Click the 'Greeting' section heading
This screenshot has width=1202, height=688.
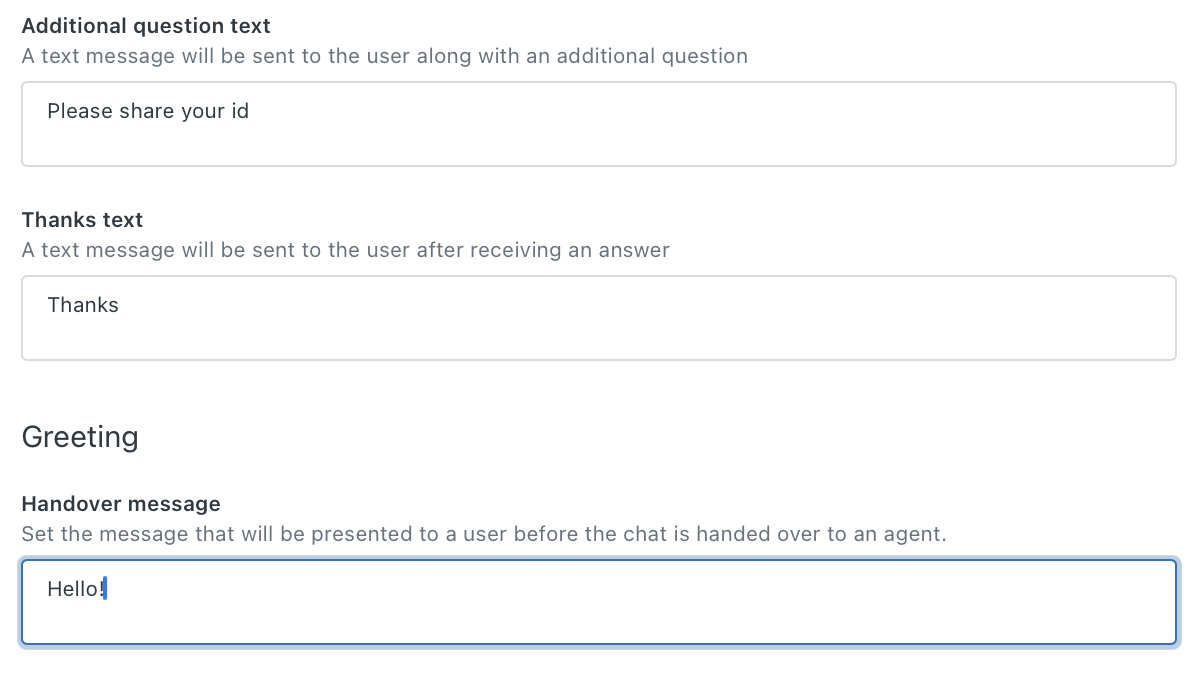79,436
